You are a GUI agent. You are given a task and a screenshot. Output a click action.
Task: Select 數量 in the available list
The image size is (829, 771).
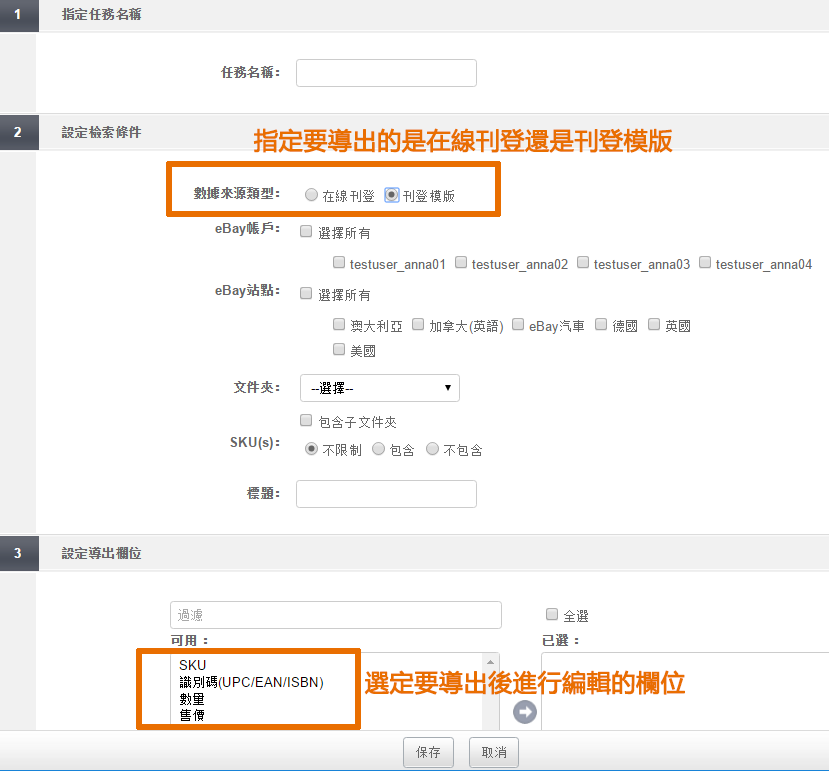click(192, 699)
